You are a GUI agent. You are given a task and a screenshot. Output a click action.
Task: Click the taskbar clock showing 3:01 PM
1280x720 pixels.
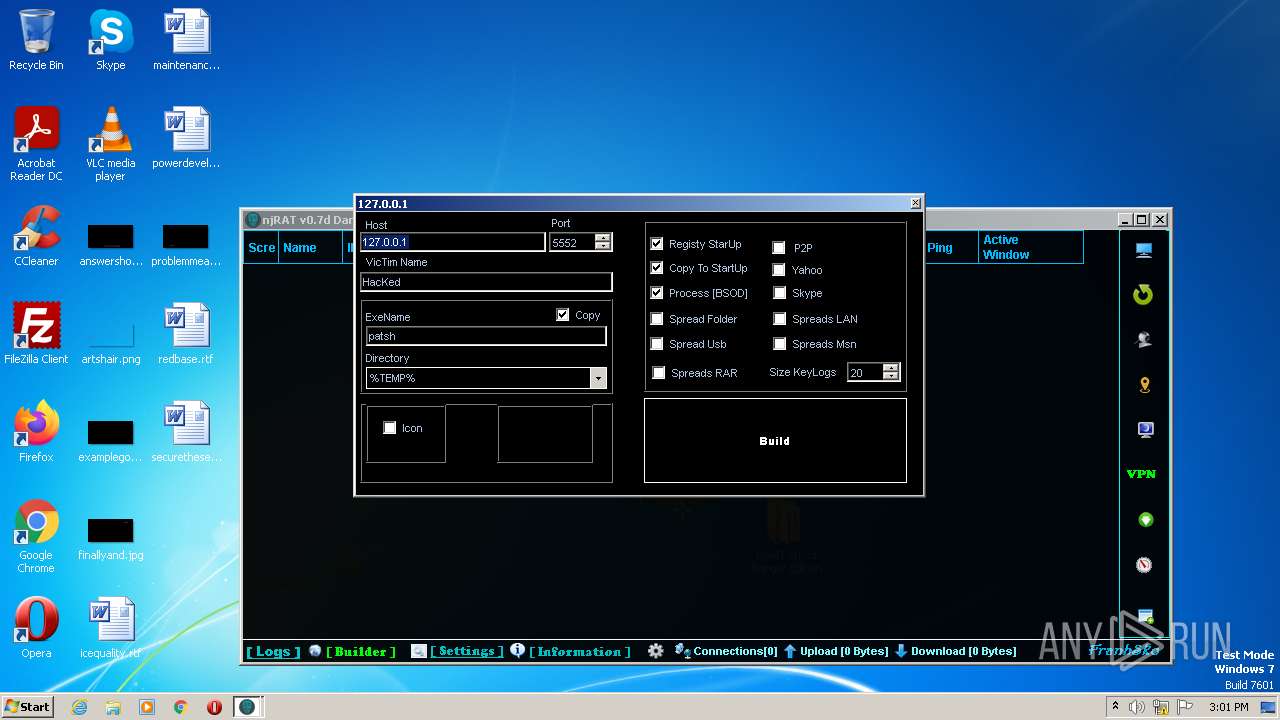[1228, 707]
